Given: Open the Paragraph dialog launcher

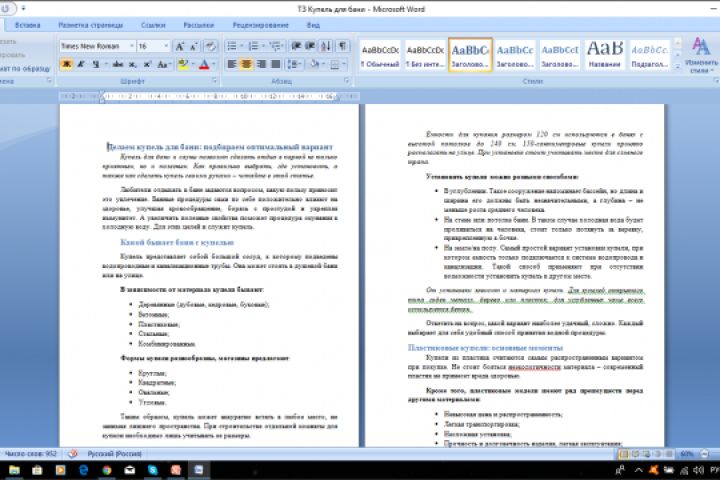Looking at the screenshot, I should pos(347,81).
